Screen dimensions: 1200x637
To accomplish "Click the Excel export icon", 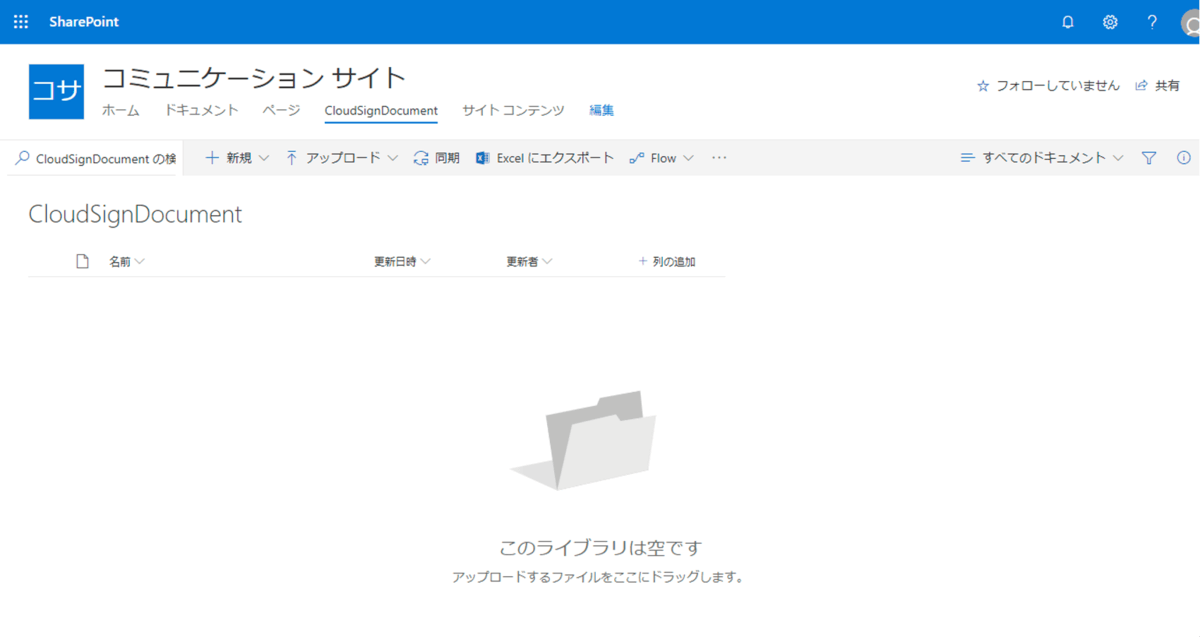I will coord(483,158).
